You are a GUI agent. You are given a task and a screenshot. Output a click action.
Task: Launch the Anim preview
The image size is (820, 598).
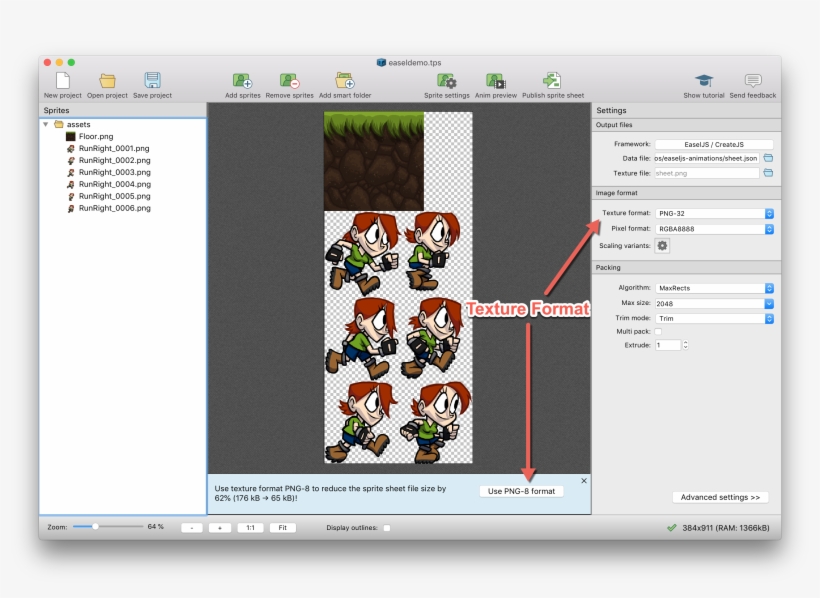[497, 82]
